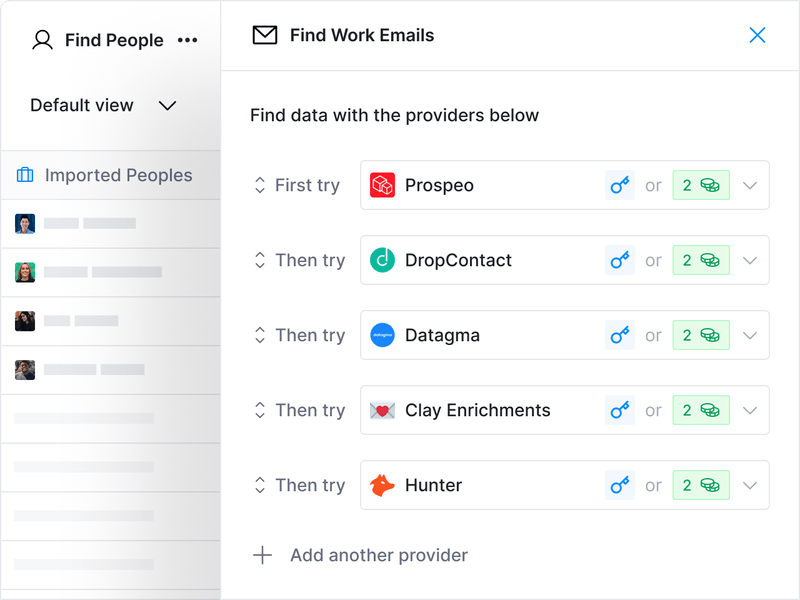Image resolution: width=800 pixels, height=600 pixels.
Task: Open the Find People three-dot menu
Action: tap(187, 40)
